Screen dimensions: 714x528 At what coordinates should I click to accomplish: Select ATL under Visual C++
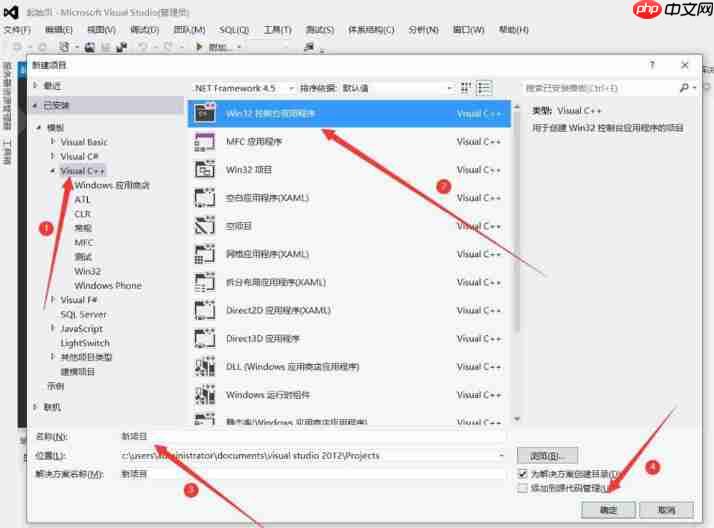click(82, 199)
